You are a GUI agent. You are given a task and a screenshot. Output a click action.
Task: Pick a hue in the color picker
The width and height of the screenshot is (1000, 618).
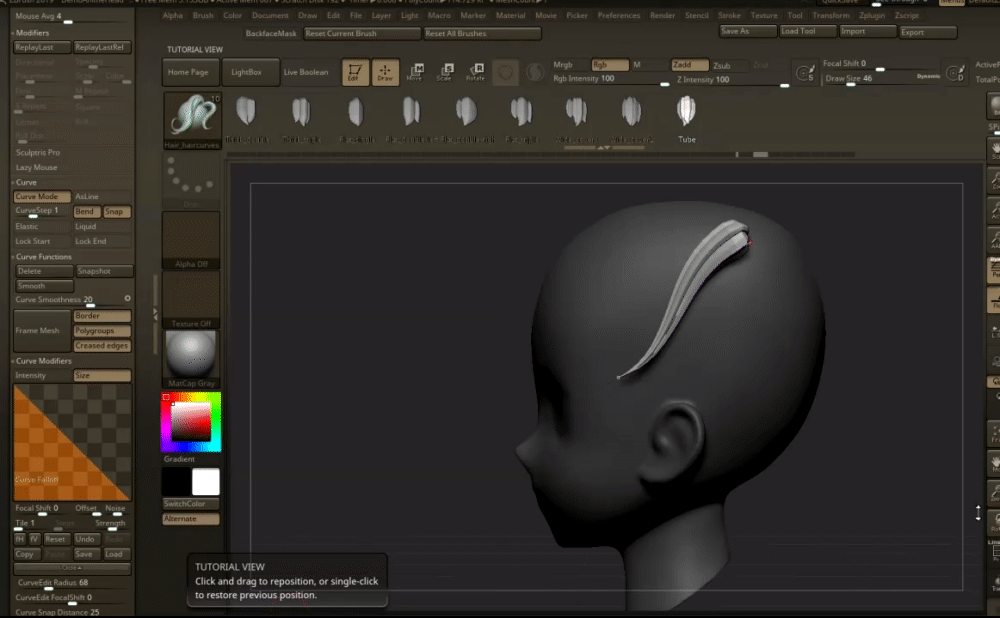pos(191,422)
